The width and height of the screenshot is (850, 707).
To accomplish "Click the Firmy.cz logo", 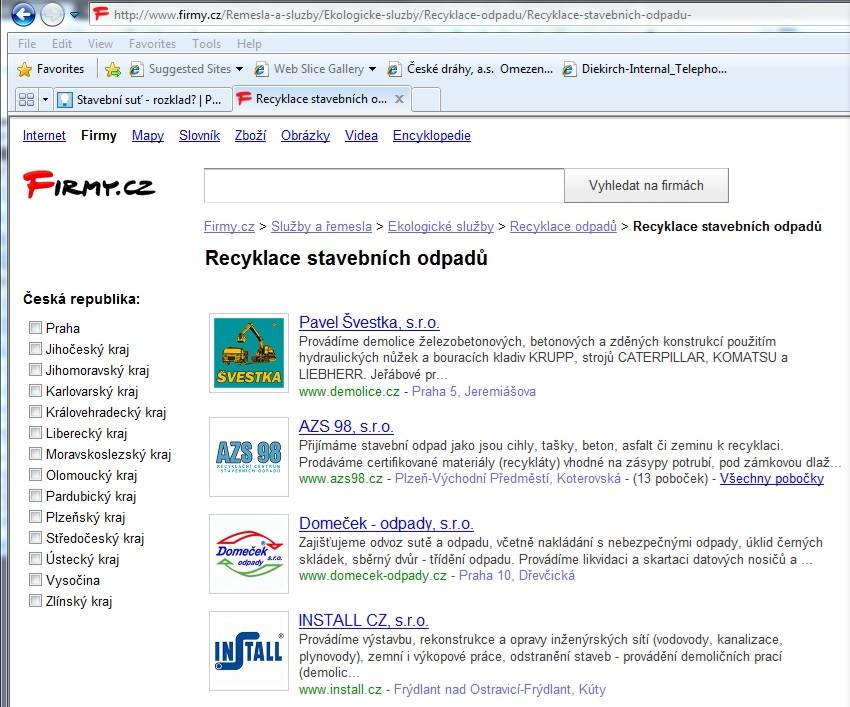I will 89,184.
